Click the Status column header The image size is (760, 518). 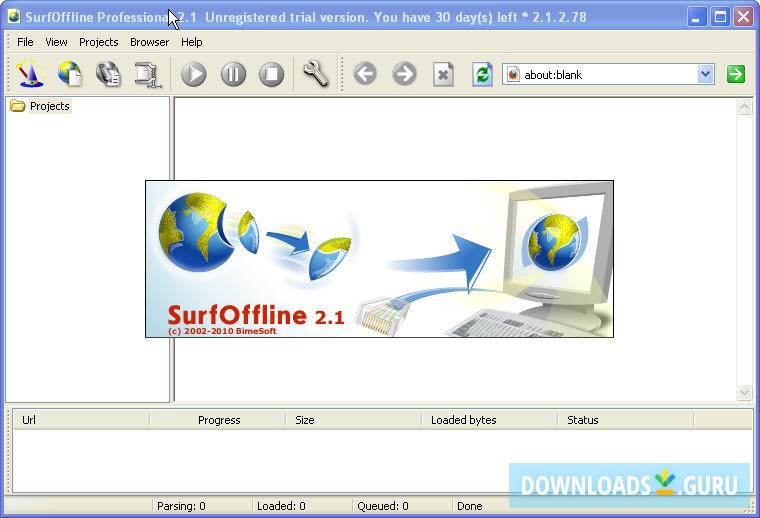click(x=626, y=420)
